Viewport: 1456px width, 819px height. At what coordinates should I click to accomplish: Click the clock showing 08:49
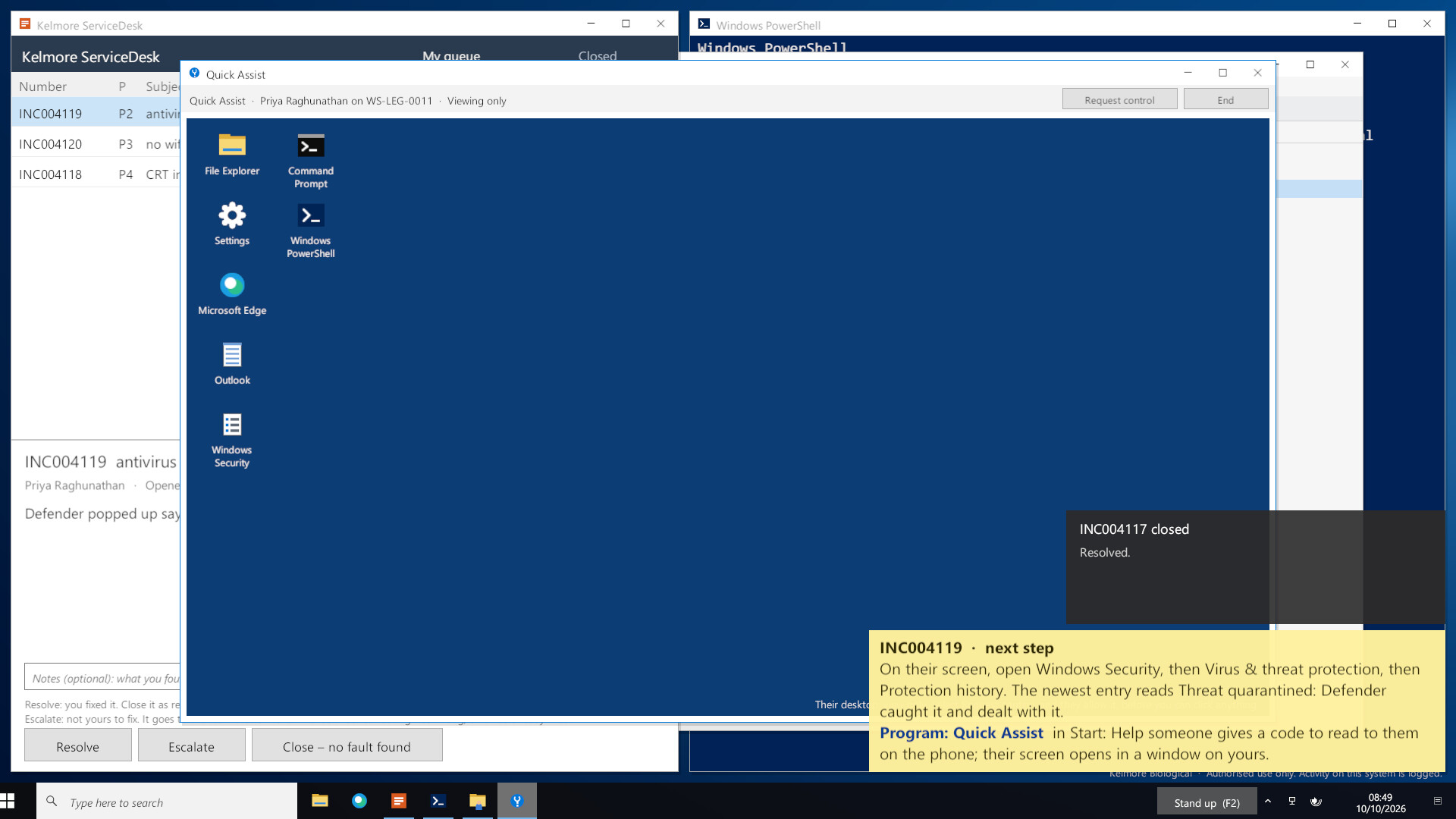(1380, 802)
